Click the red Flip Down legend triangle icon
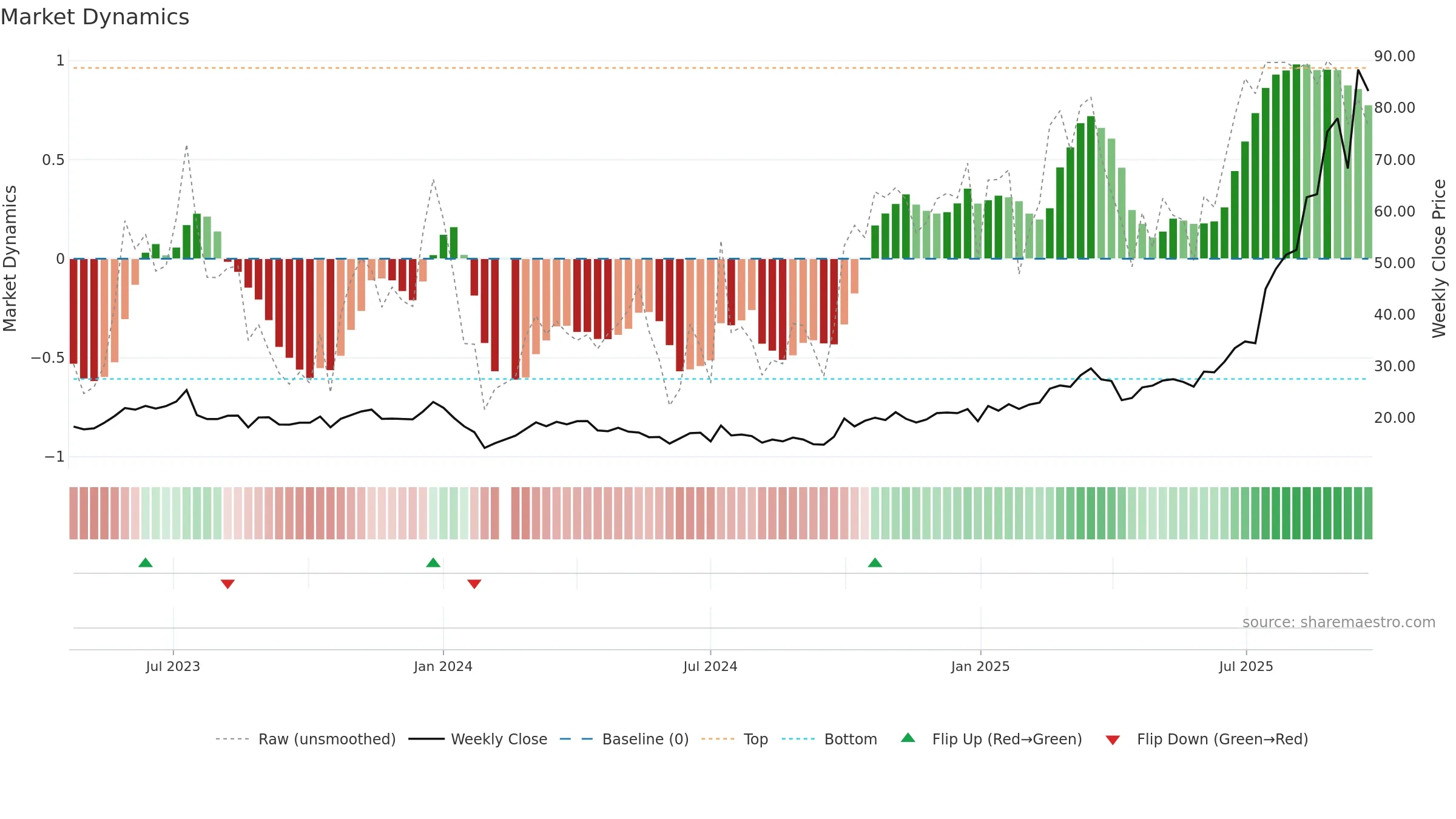The height and width of the screenshot is (819, 1456). (x=1113, y=740)
